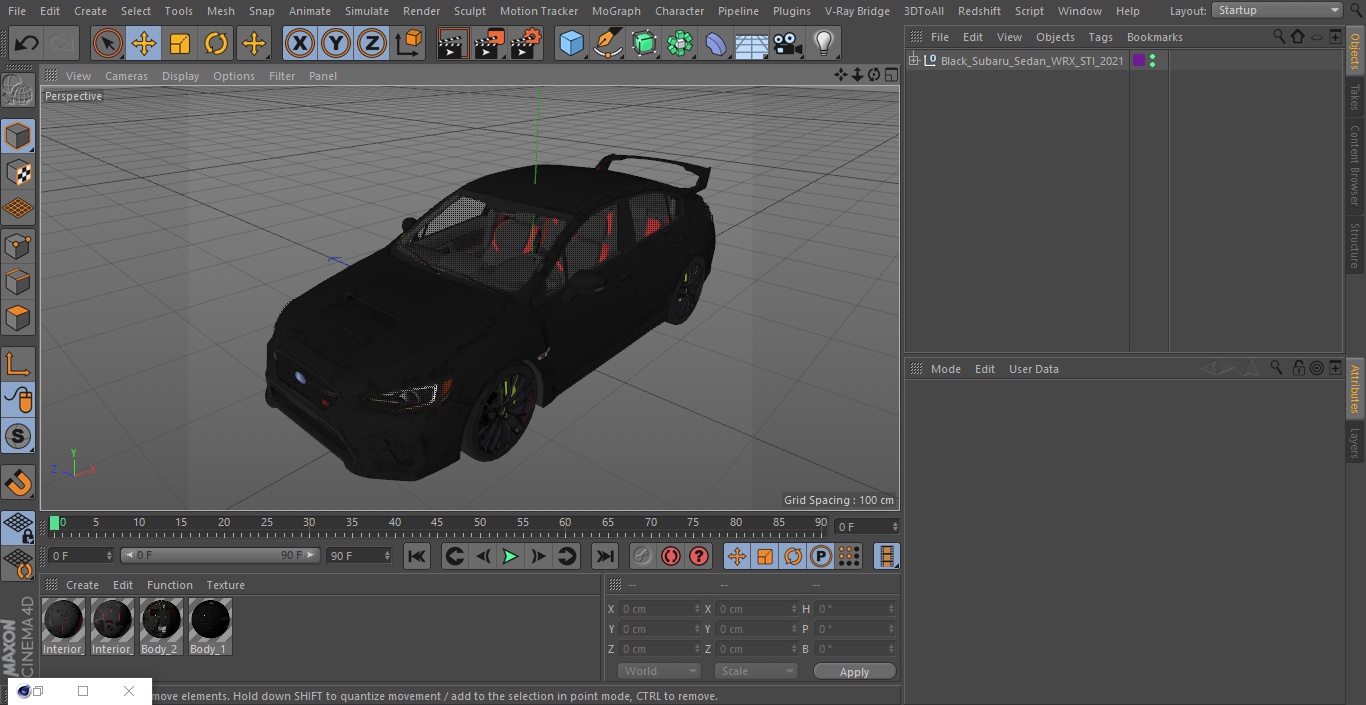Switch to Points mode
The height and width of the screenshot is (705, 1366).
tap(18, 245)
